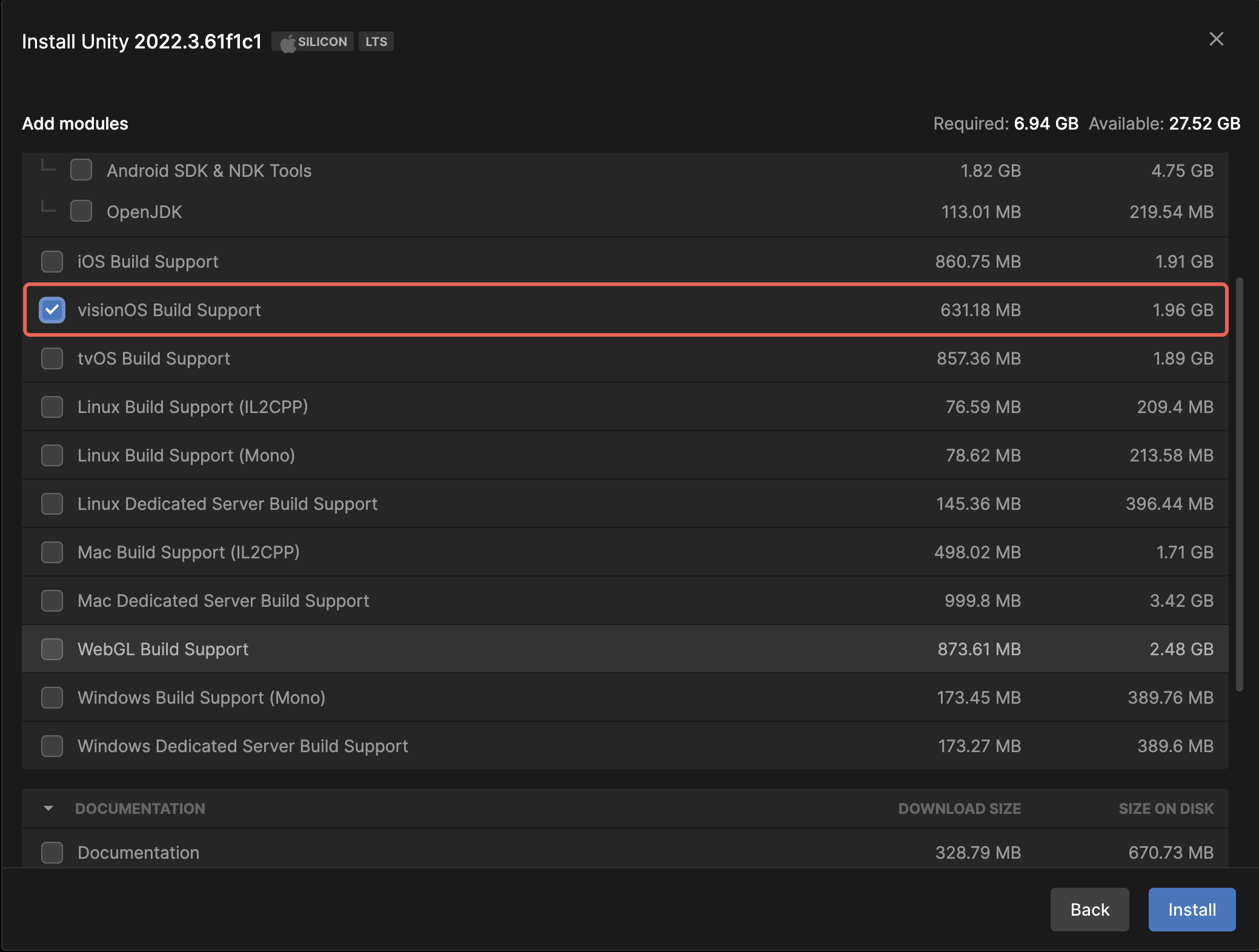
Task: Click 'Windows Build Support (Mono)' label
Action: pyautogui.click(x=201, y=698)
